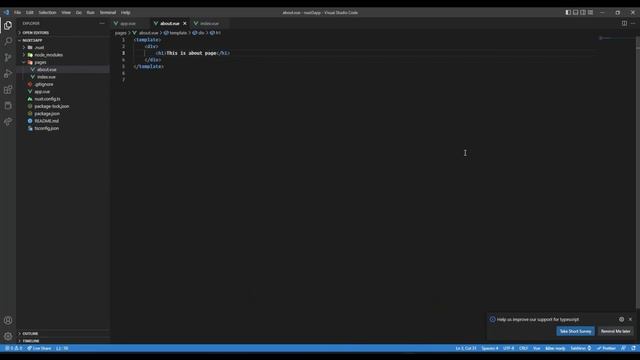The height and width of the screenshot is (360, 640).
Task: Open index.vue in the explorer tree
Action: coord(63,77)
